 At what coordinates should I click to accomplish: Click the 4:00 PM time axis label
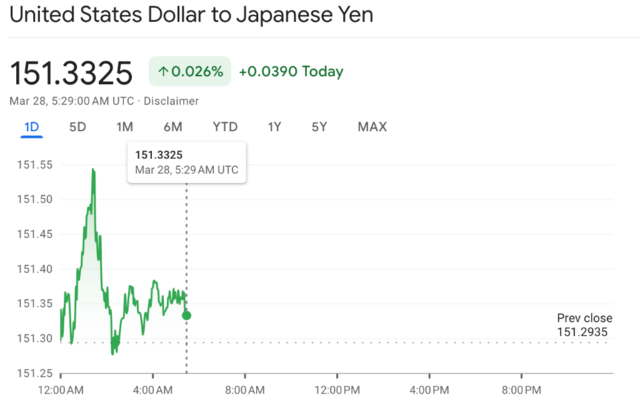(428, 388)
